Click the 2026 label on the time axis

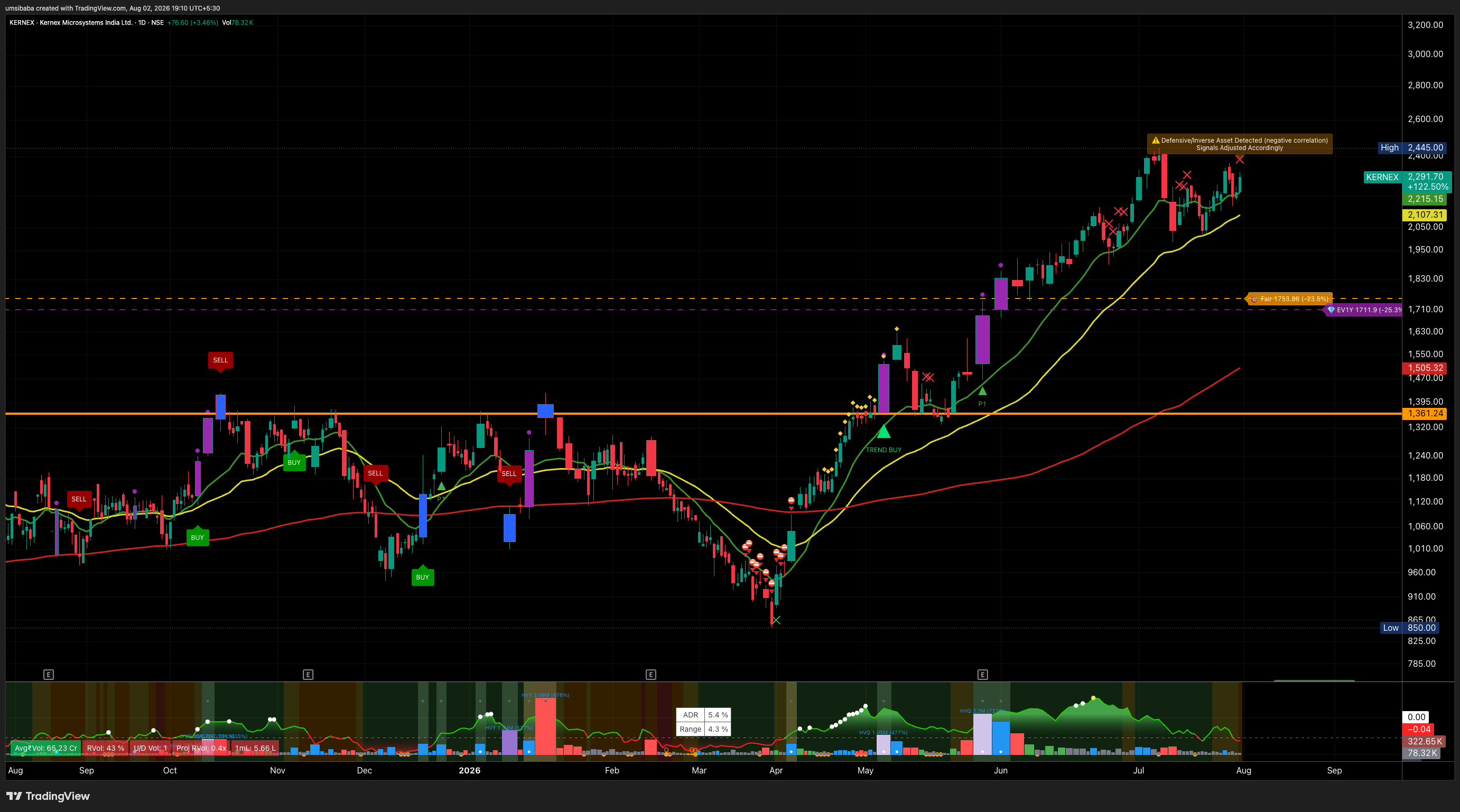pos(469,771)
